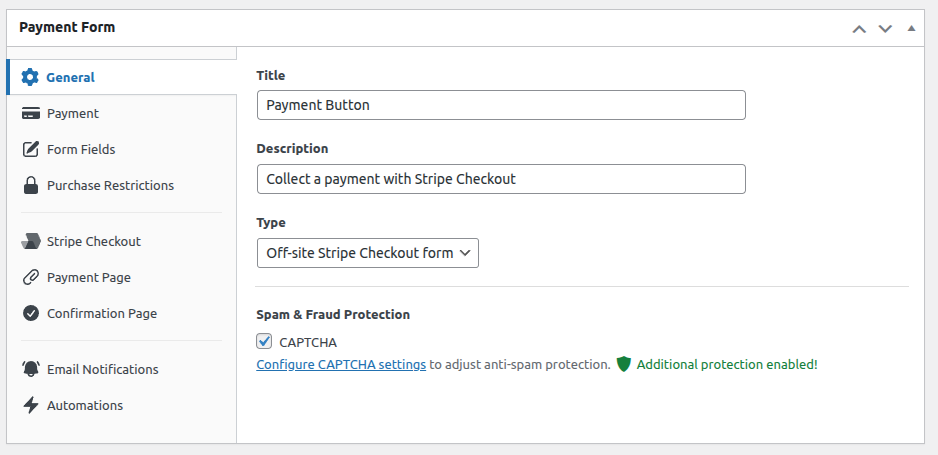Click into the Title input field
The width and height of the screenshot is (938, 455).
[501, 105]
